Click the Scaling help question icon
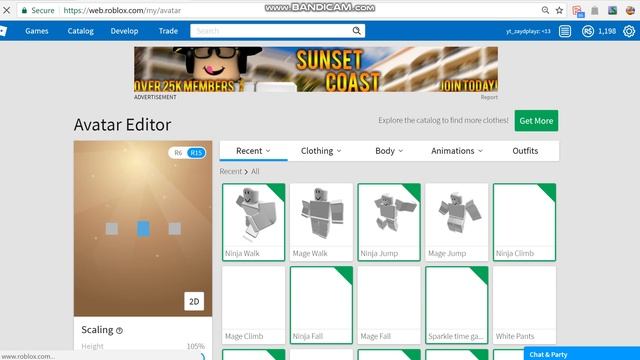This screenshot has height=360, width=640. pyautogui.click(x=119, y=330)
